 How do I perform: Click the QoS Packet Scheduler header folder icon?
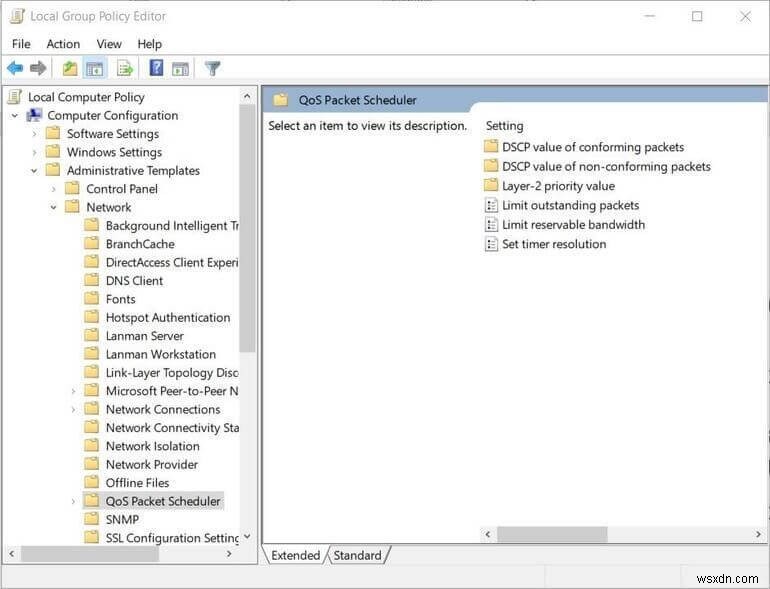coord(281,100)
